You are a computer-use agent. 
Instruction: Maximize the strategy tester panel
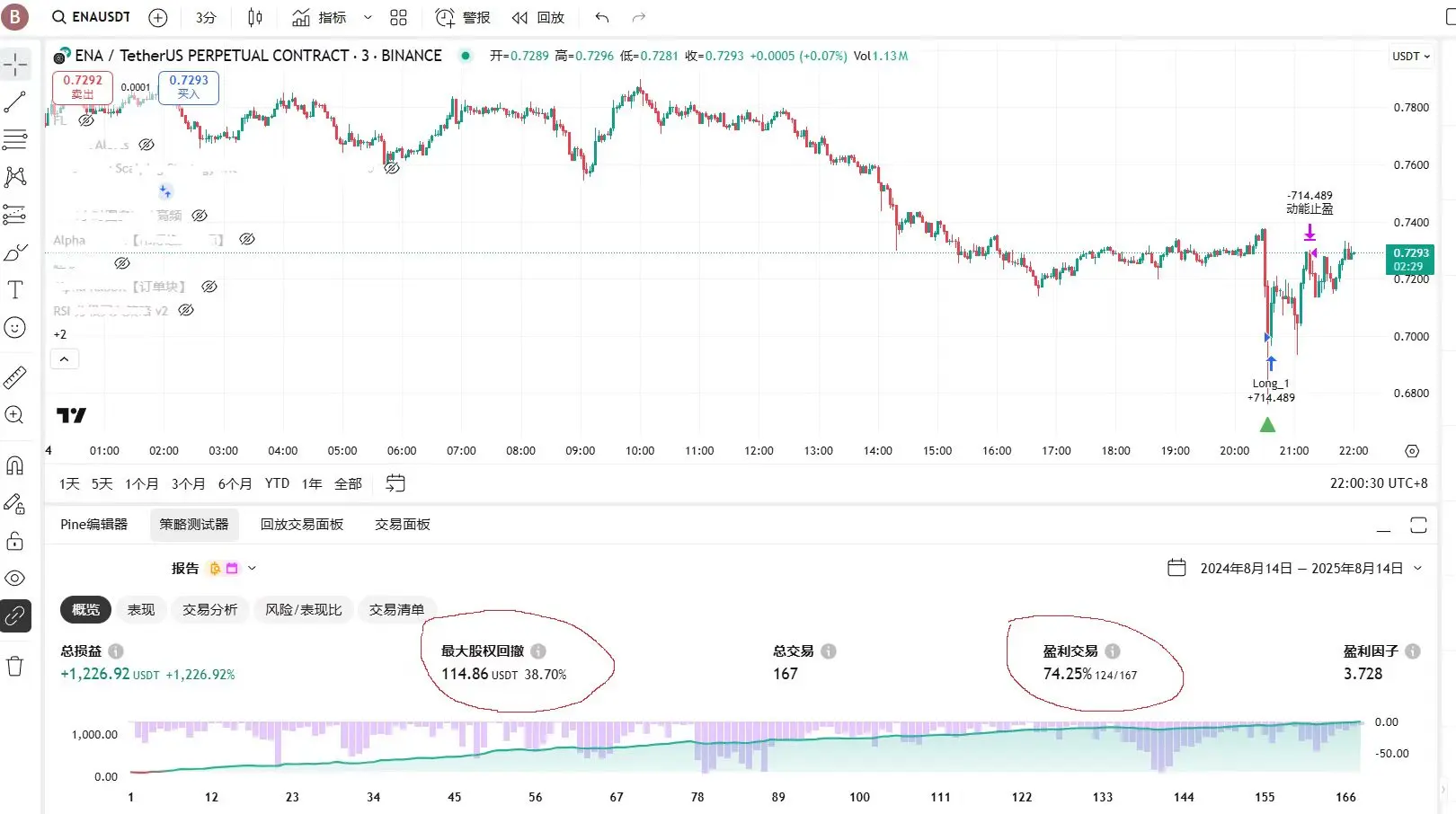(x=1418, y=526)
